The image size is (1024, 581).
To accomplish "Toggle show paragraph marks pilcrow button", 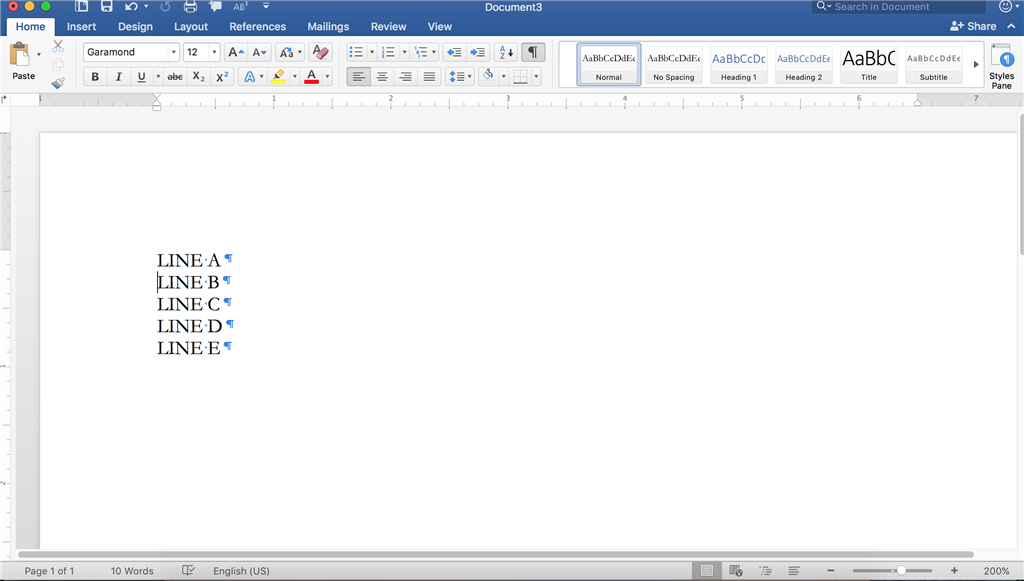I will (x=533, y=52).
